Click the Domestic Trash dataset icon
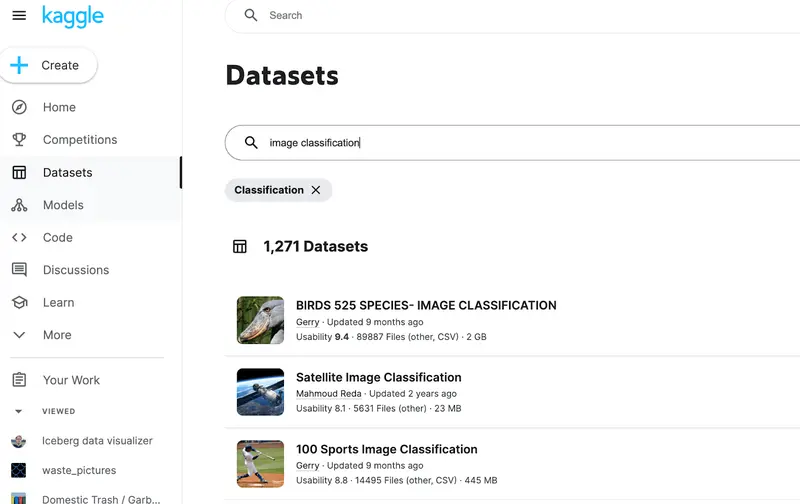The height and width of the screenshot is (504, 800). coord(18,498)
